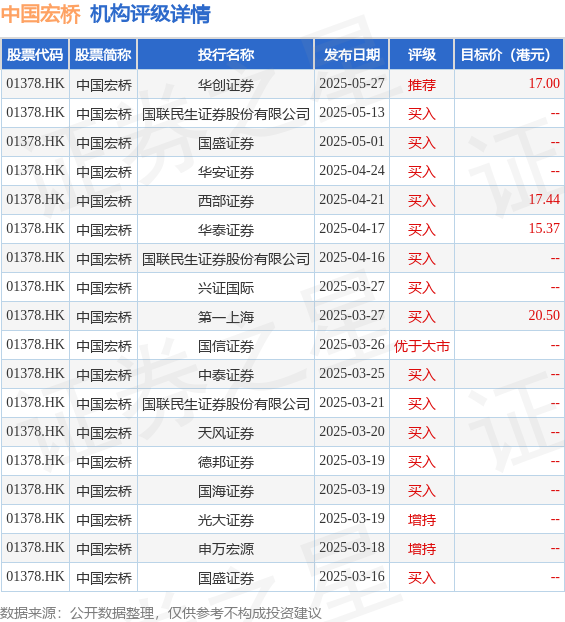
Task: Click the 优于大市 rating by 国信证券
Action: pos(422,346)
